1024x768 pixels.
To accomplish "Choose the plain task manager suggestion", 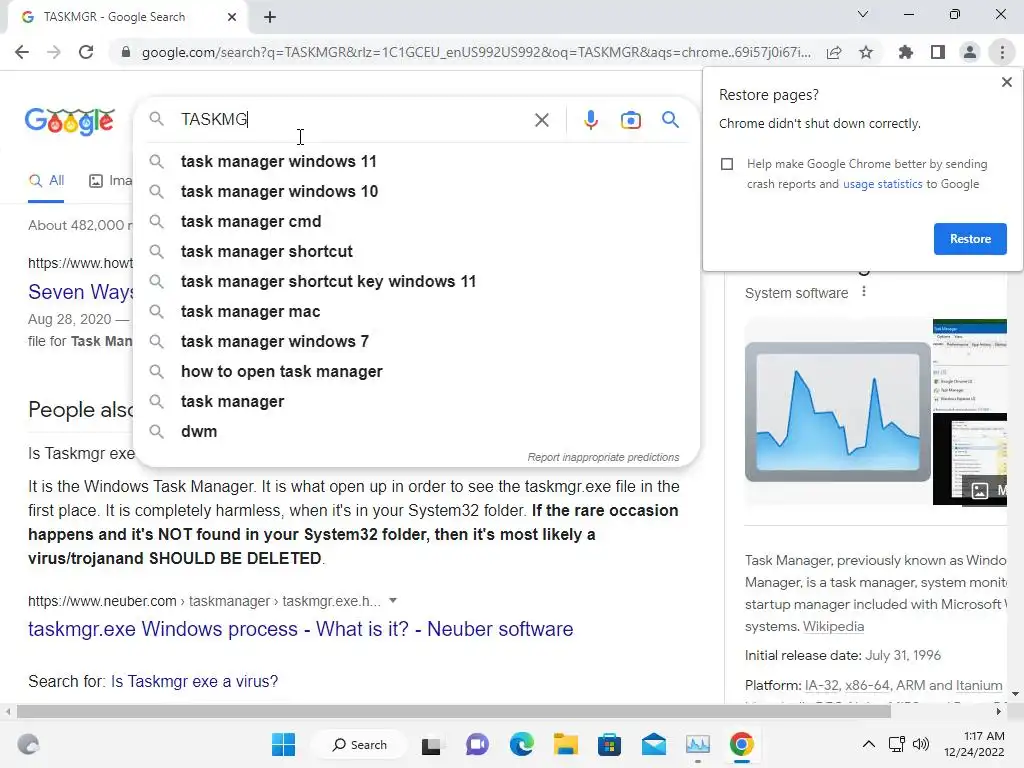I will [x=416, y=402].
